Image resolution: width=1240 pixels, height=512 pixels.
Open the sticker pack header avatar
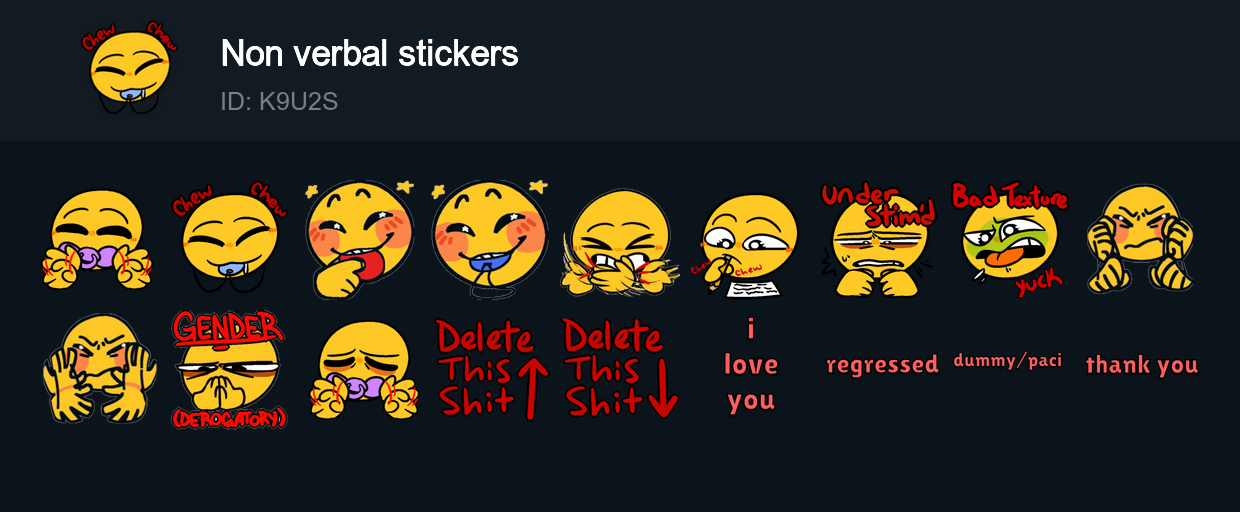pyautogui.click(x=129, y=66)
